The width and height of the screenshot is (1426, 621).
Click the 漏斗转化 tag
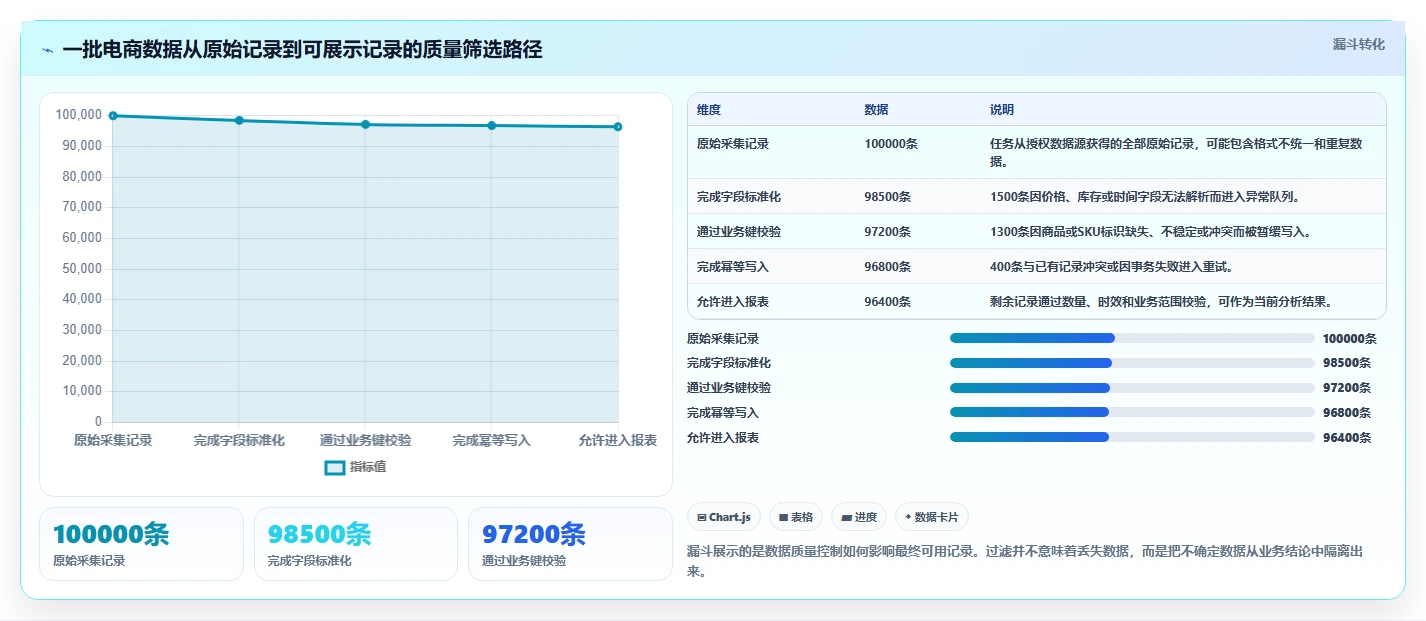1359,44
